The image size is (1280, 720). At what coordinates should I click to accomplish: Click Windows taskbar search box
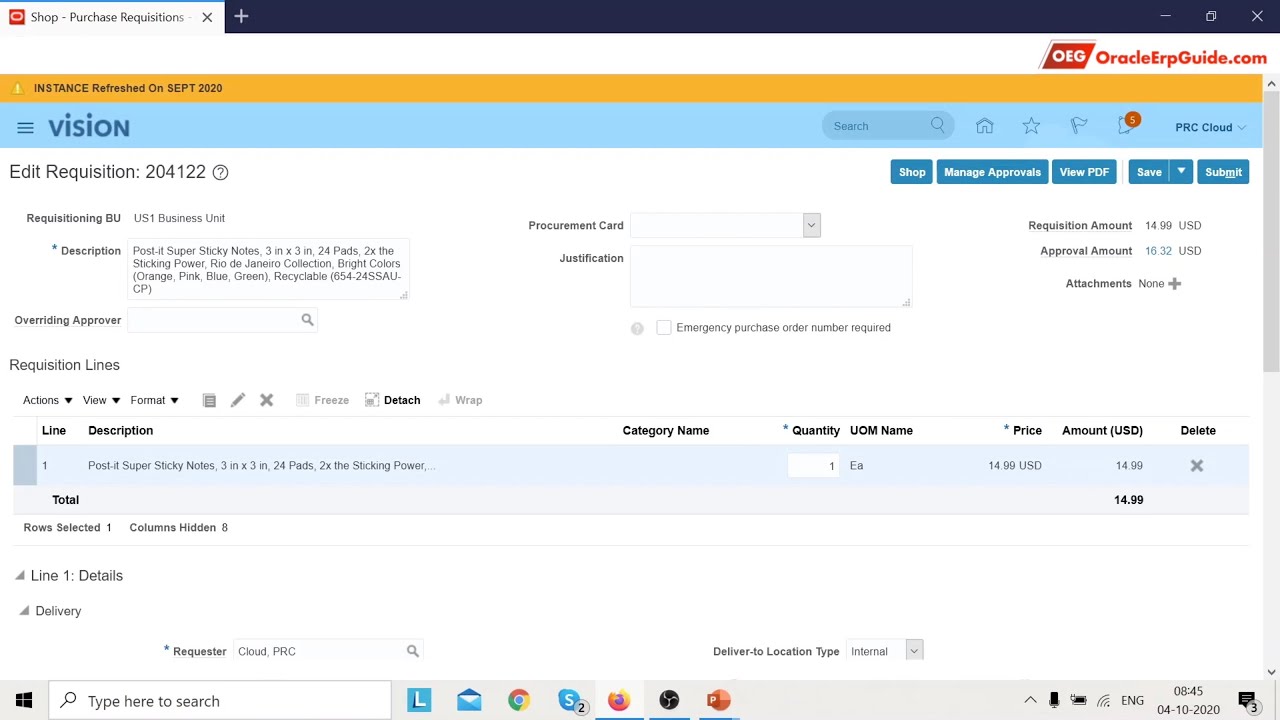[x=220, y=700]
